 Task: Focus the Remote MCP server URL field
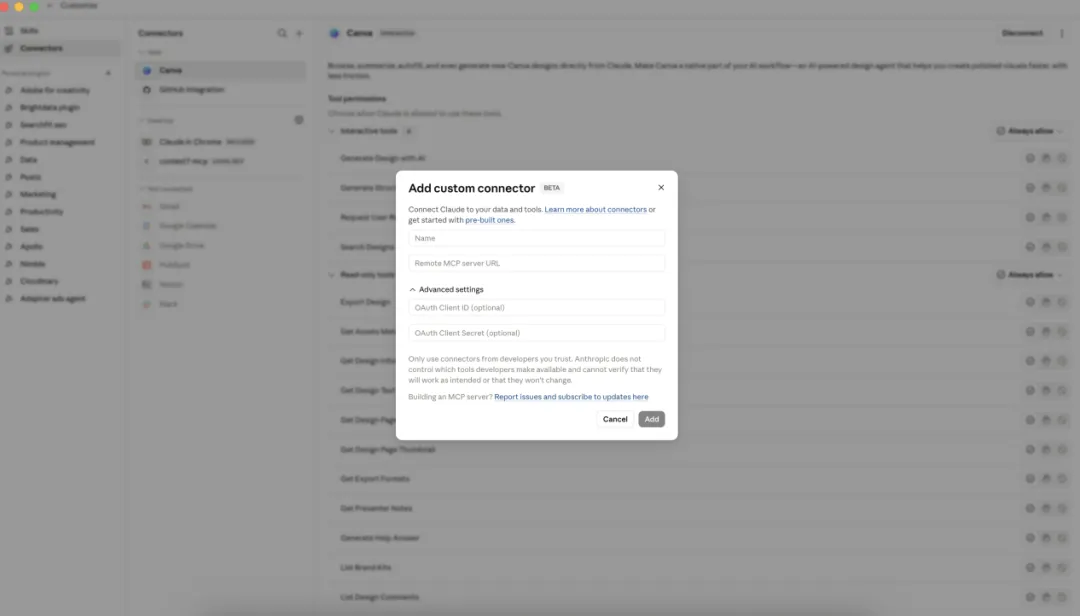(x=536, y=263)
